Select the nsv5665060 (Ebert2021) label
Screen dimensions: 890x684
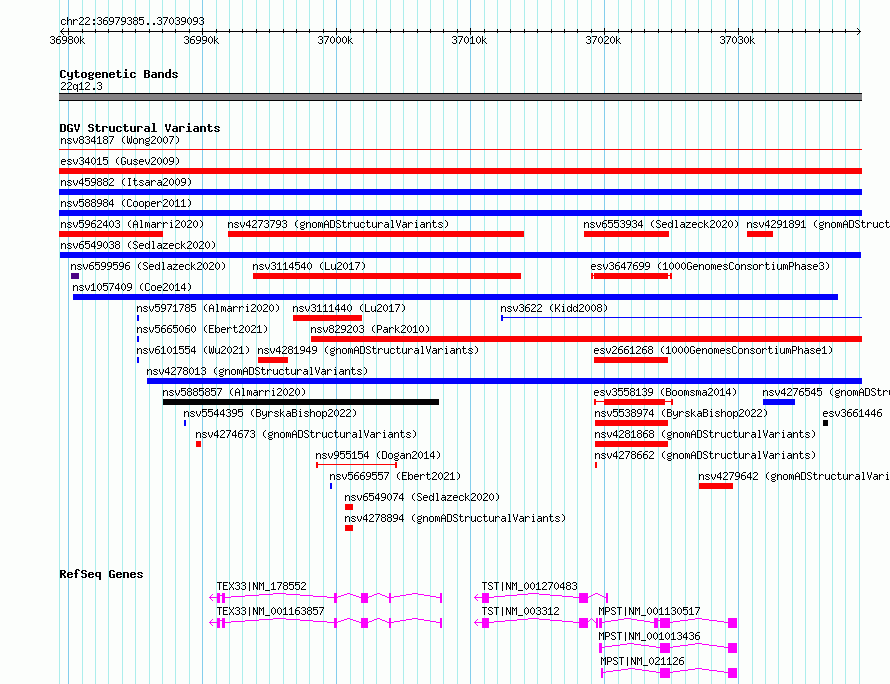pos(202,329)
